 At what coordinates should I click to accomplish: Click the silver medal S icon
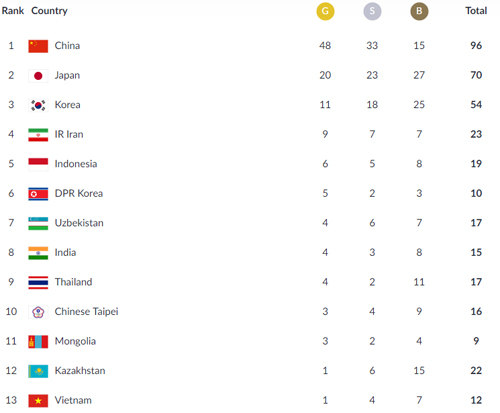372,11
